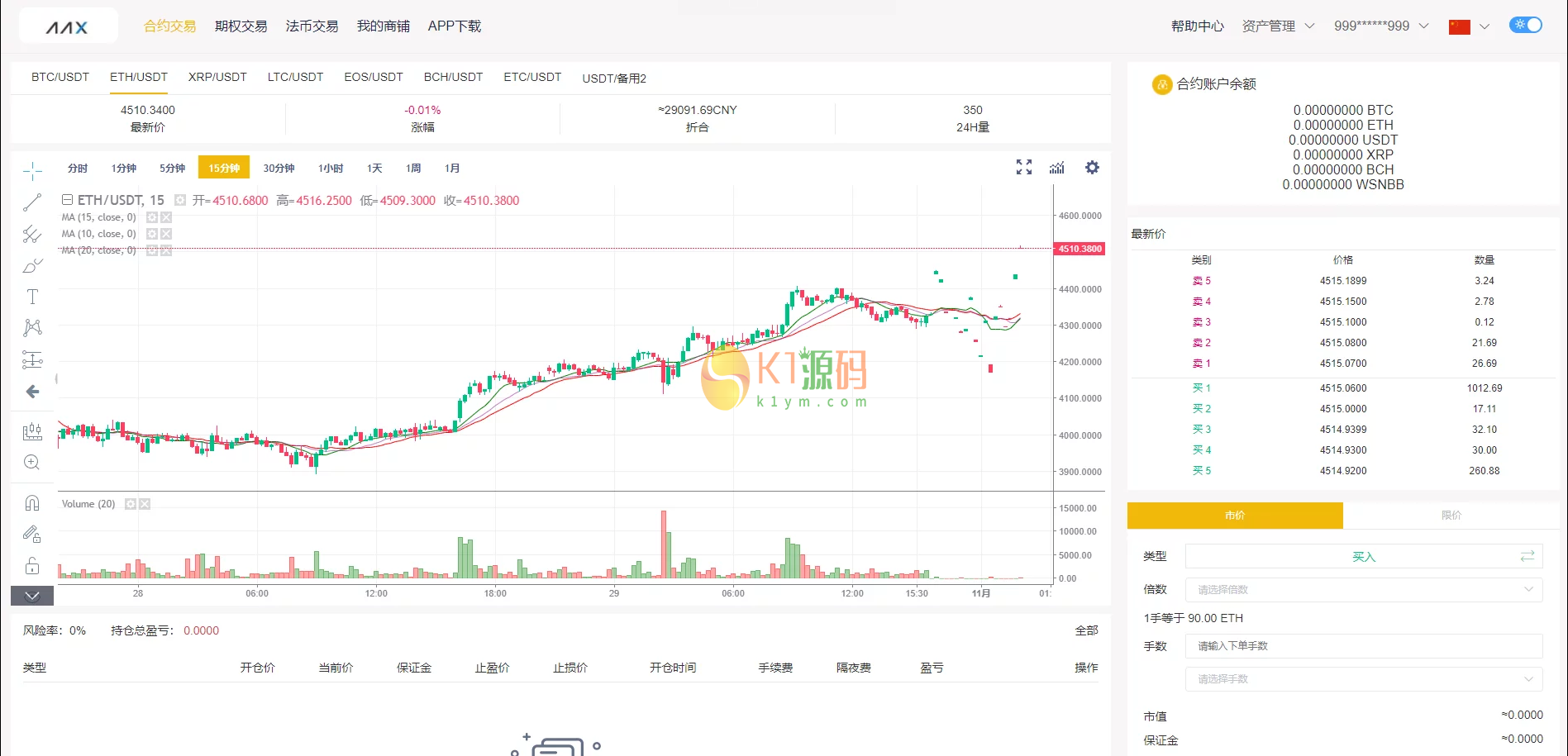1568x756 pixels.
Task: Open the 我的商铺 menu item
Action: tap(383, 26)
